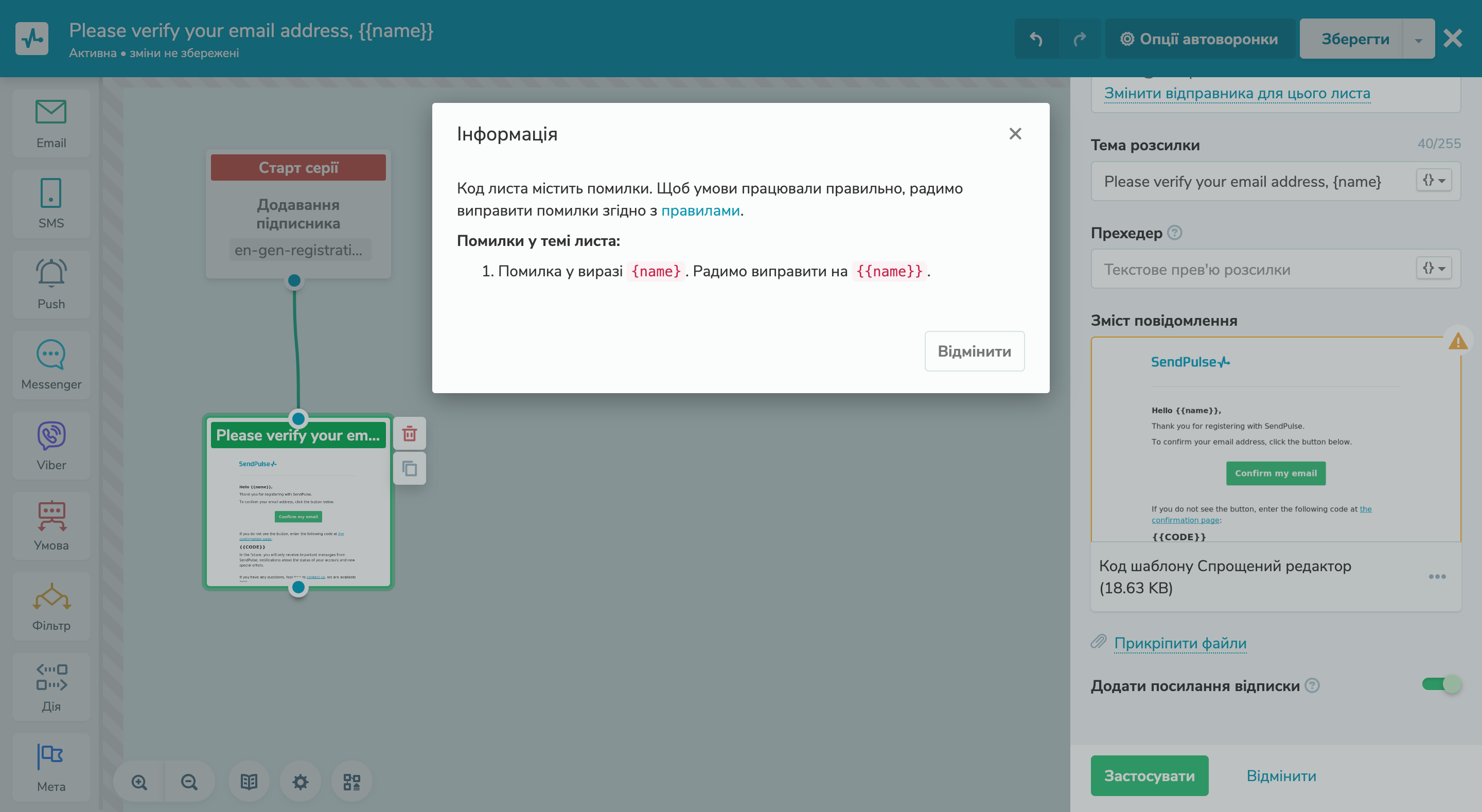Open canvas settings gear icon
1482x812 pixels.
coord(301,782)
